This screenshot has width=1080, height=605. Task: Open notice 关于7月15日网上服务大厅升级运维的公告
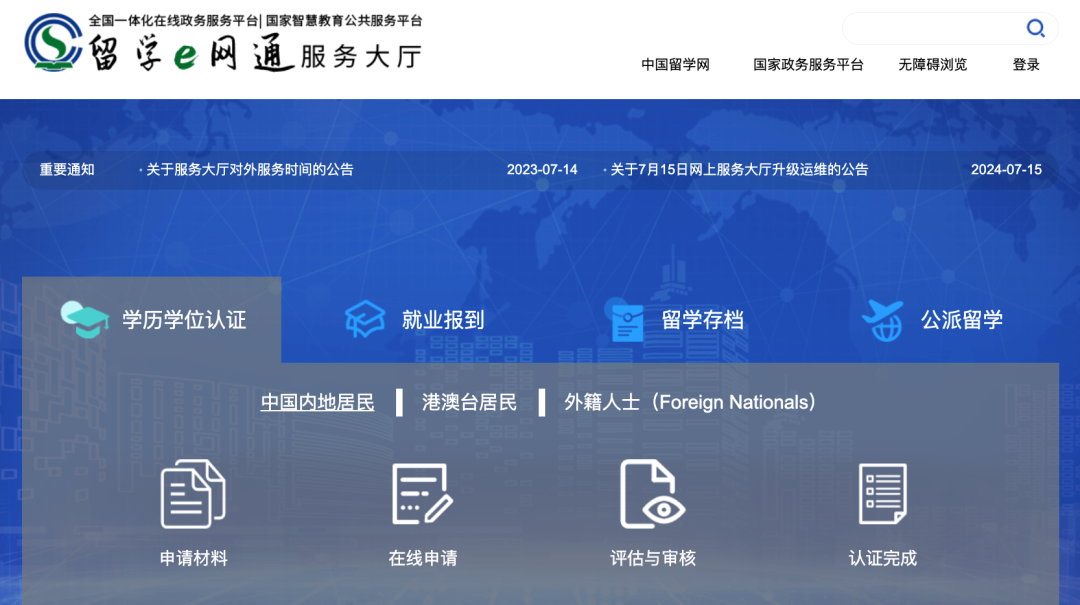click(x=739, y=170)
